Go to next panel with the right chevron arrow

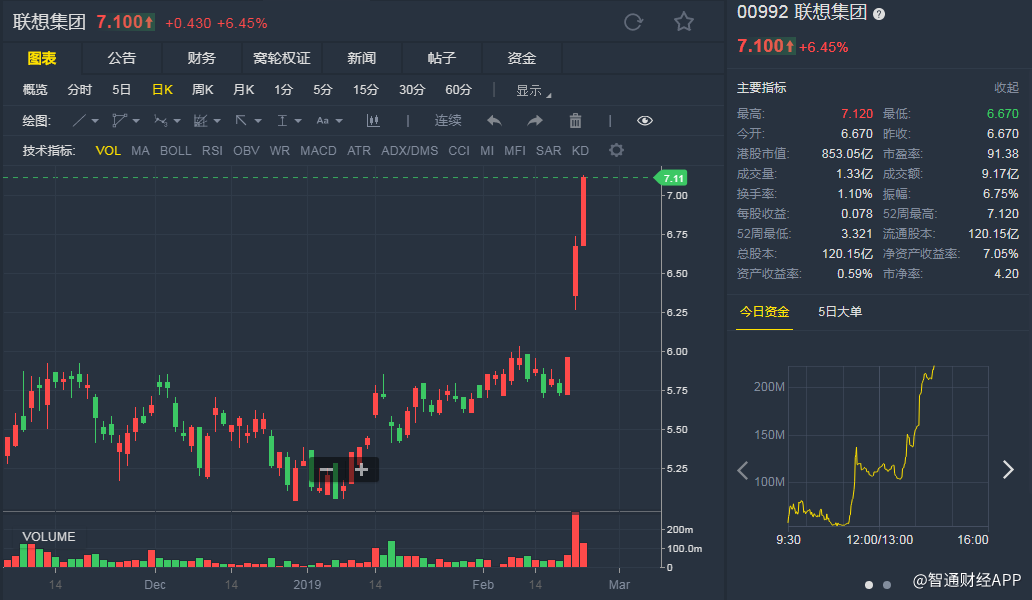1008,469
